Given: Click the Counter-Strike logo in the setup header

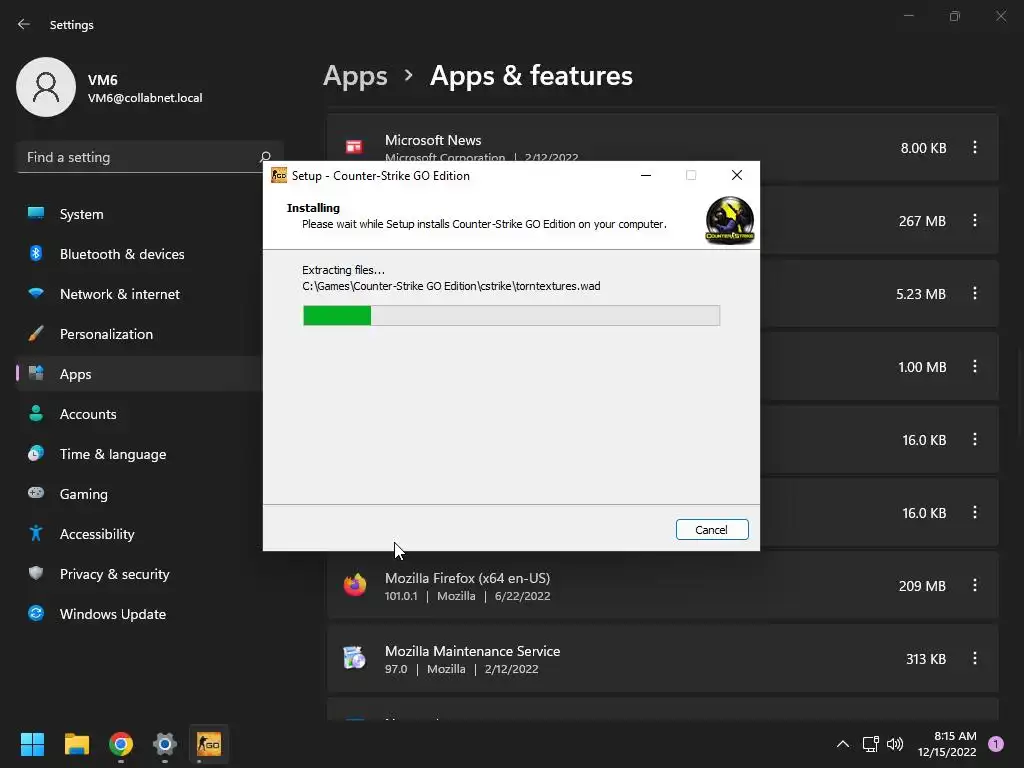Looking at the screenshot, I should (x=729, y=221).
